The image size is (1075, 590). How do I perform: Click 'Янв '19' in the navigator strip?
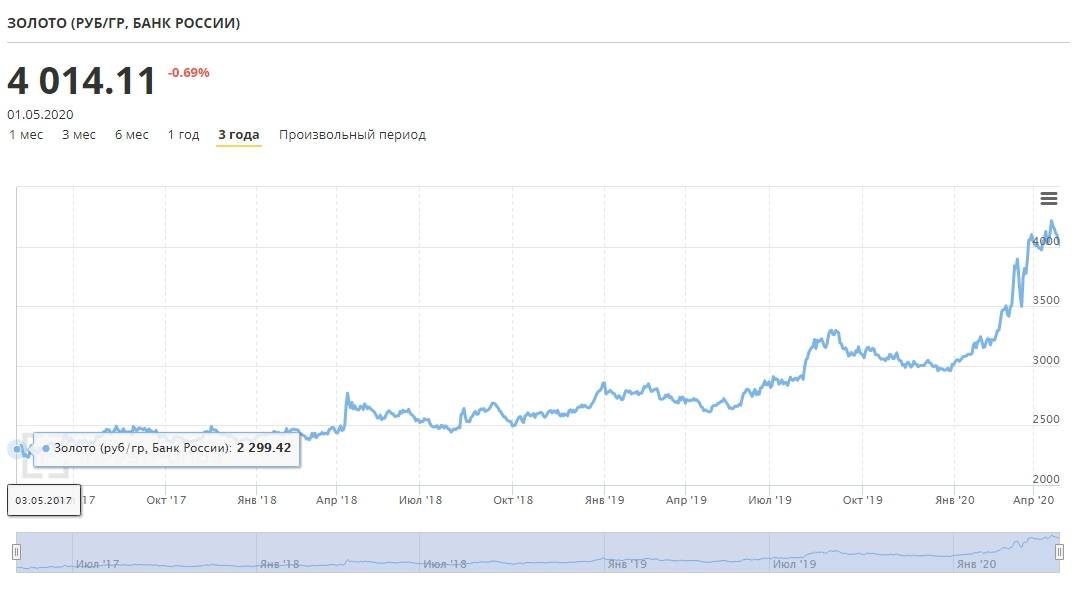pos(628,564)
